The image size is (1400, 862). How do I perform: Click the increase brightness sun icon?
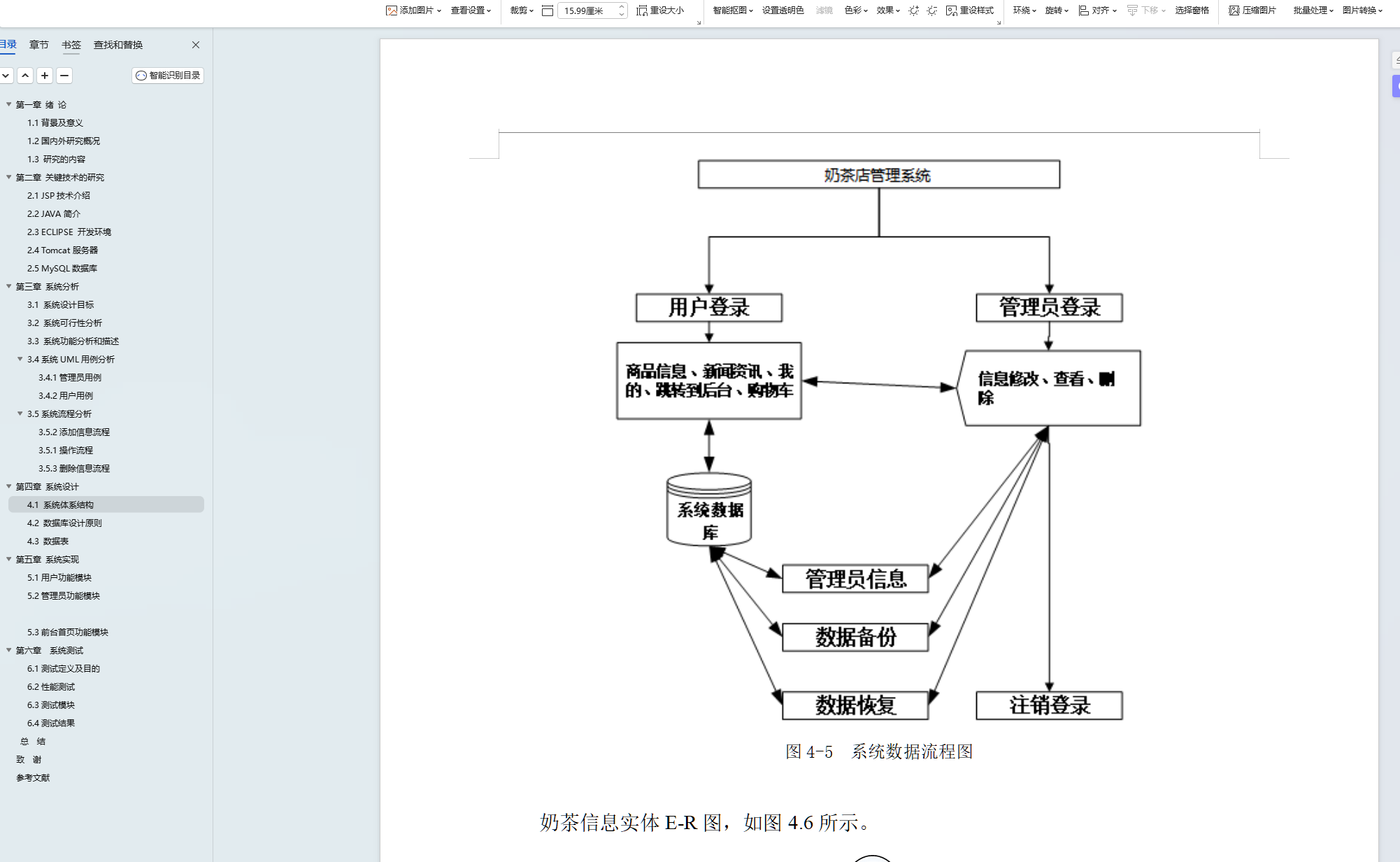pos(914,10)
